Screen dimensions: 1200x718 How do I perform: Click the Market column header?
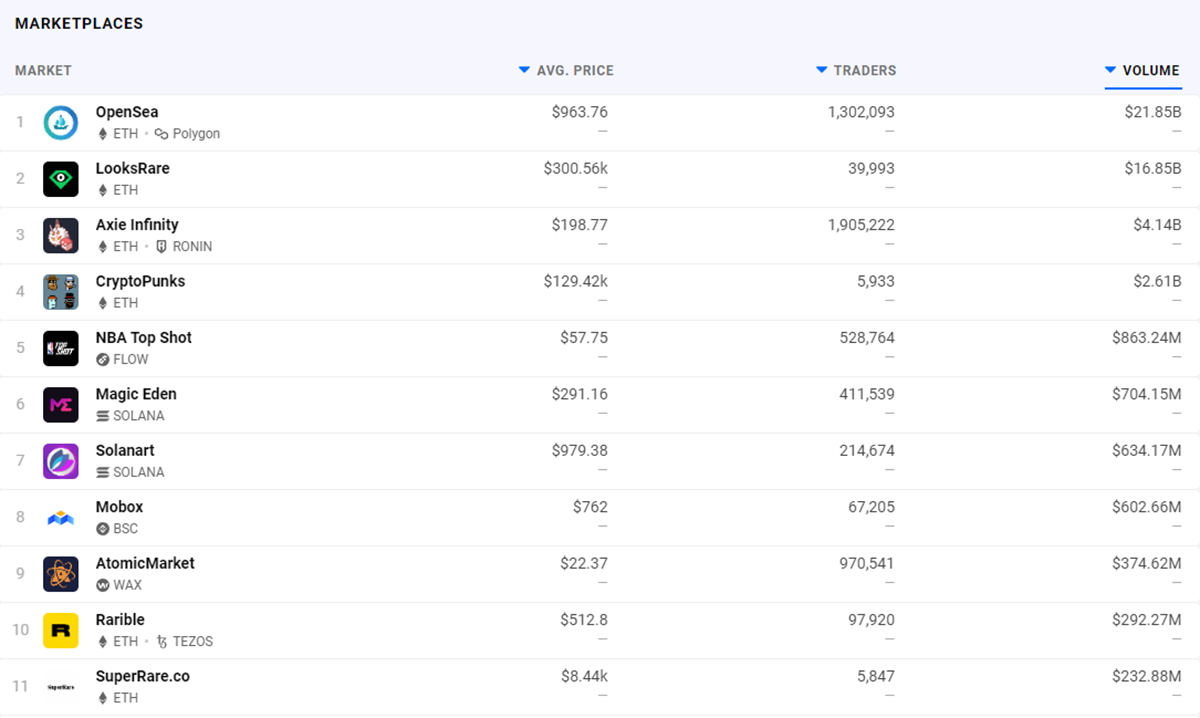pyautogui.click(x=43, y=71)
